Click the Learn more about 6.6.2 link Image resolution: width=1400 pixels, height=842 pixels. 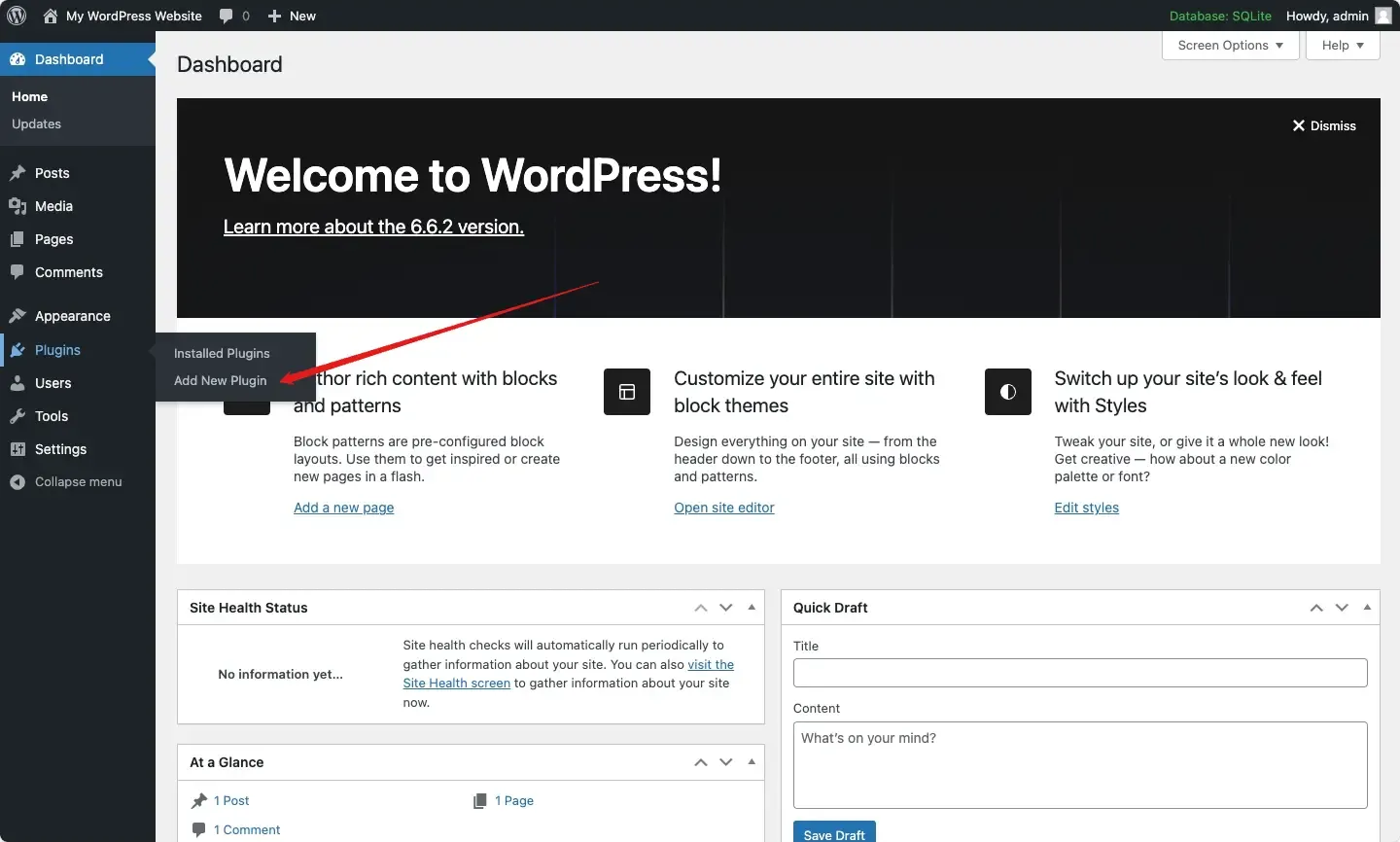tap(372, 227)
